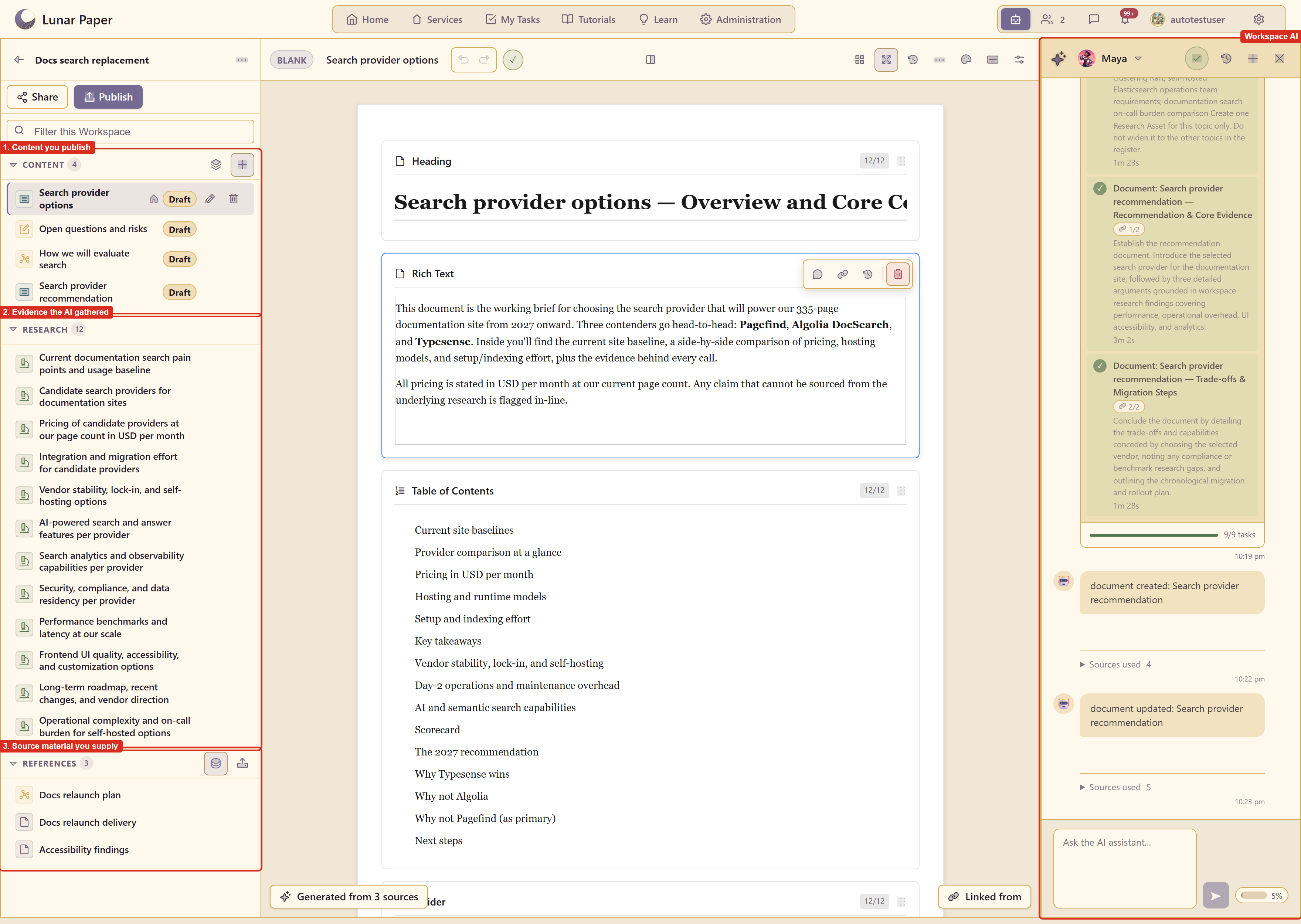Open the theme palette icon

point(966,60)
